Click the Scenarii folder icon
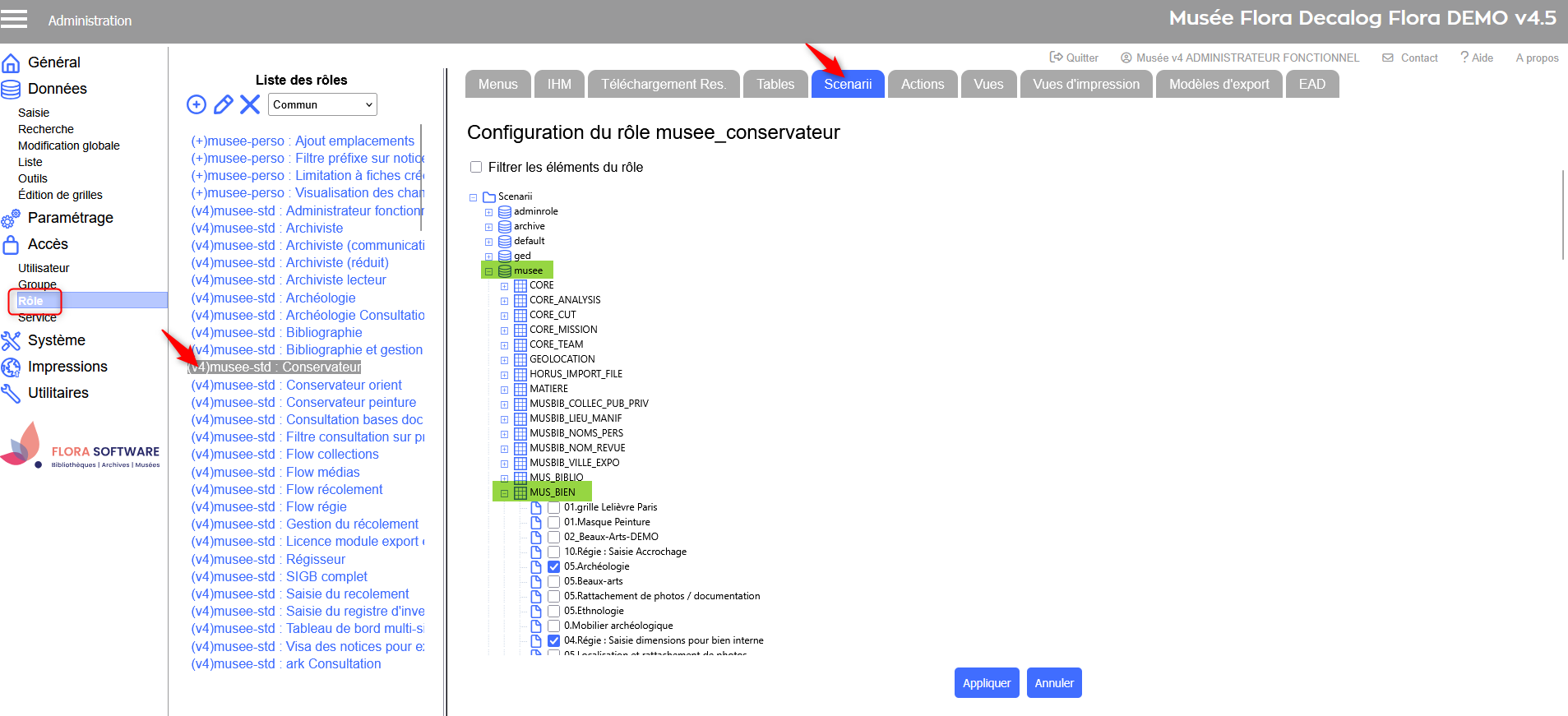 (x=489, y=196)
